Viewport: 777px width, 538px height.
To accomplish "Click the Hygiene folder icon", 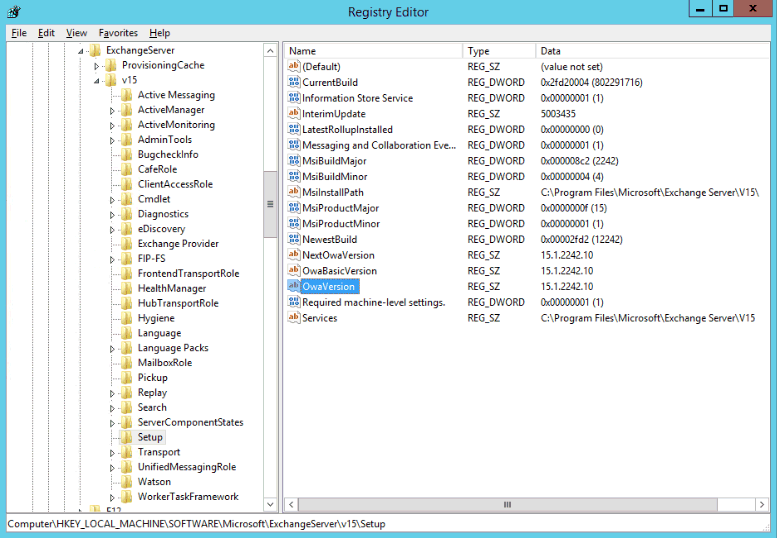I will click(x=127, y=318).
